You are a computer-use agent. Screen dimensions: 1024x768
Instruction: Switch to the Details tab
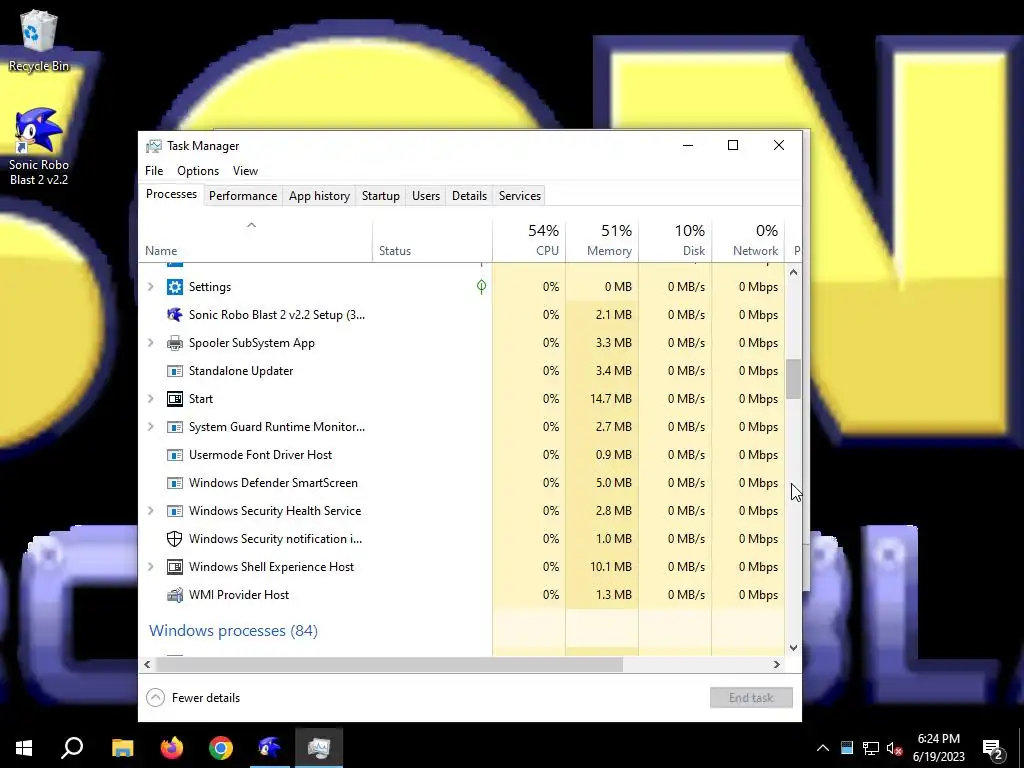click(470, 196)
